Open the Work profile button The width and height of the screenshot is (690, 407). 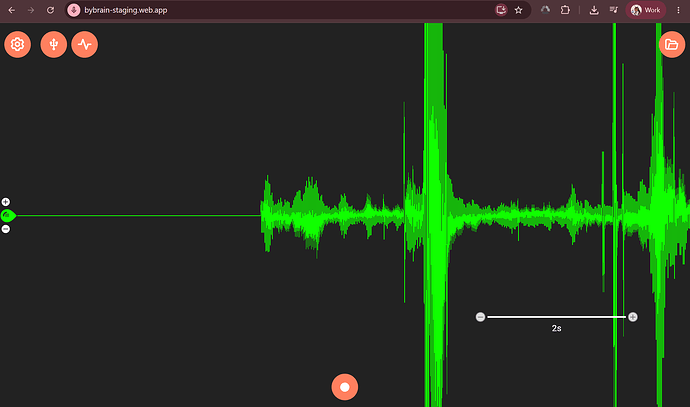coord(646,10)
